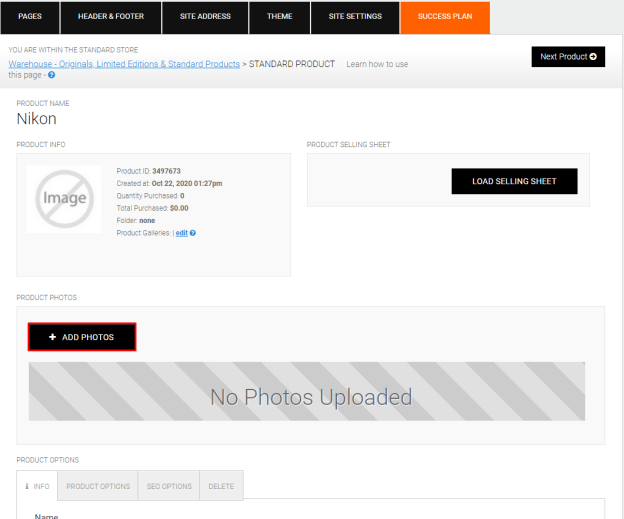The image size is (624, 519).
Task: Click Total Purchased $0.00 value
Action: coord(179,208)
